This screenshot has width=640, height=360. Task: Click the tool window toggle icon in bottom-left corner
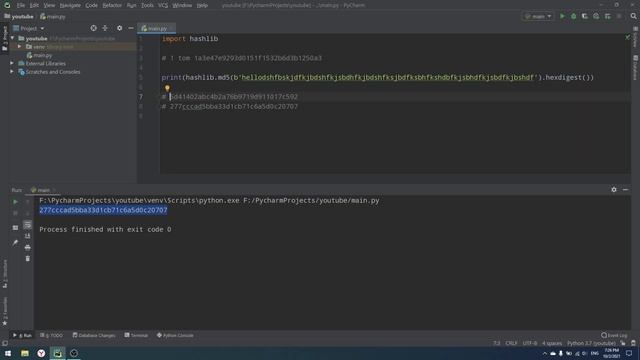(4, 343)
